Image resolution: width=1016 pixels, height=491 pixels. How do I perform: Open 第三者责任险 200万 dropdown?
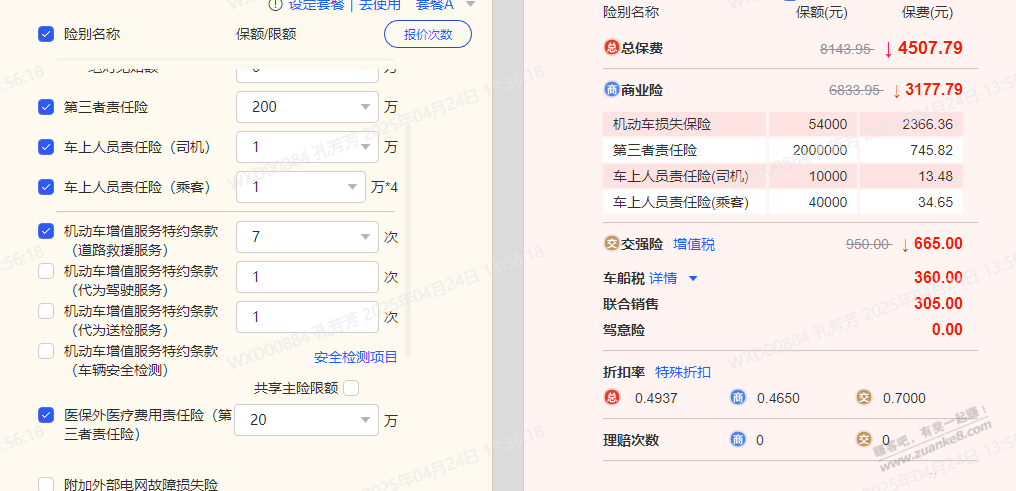(x=307, y=107)
